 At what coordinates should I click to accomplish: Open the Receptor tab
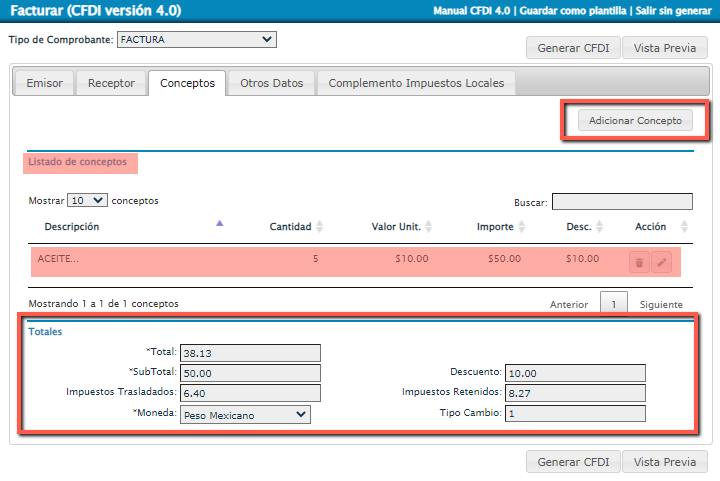point(111,84)
